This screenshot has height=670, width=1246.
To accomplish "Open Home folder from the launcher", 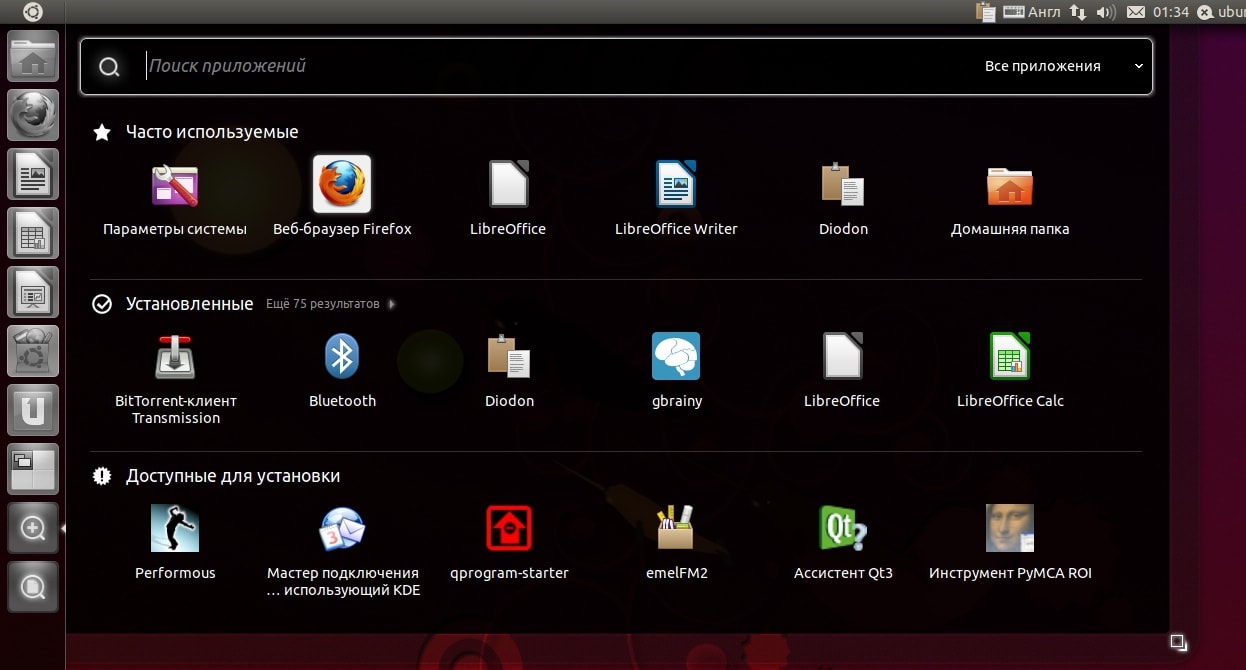I will (34, 57).
